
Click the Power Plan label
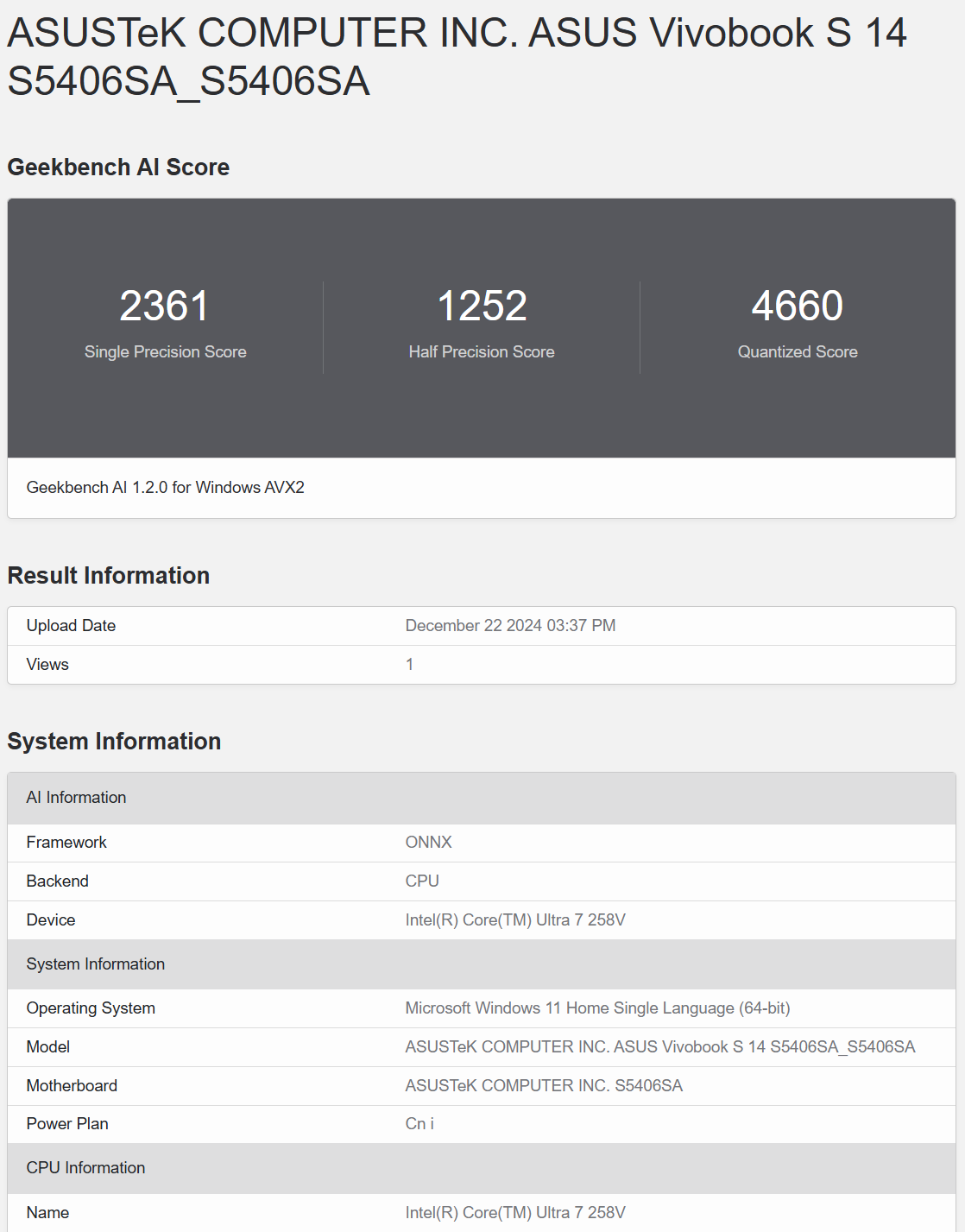pos(67,1123)
